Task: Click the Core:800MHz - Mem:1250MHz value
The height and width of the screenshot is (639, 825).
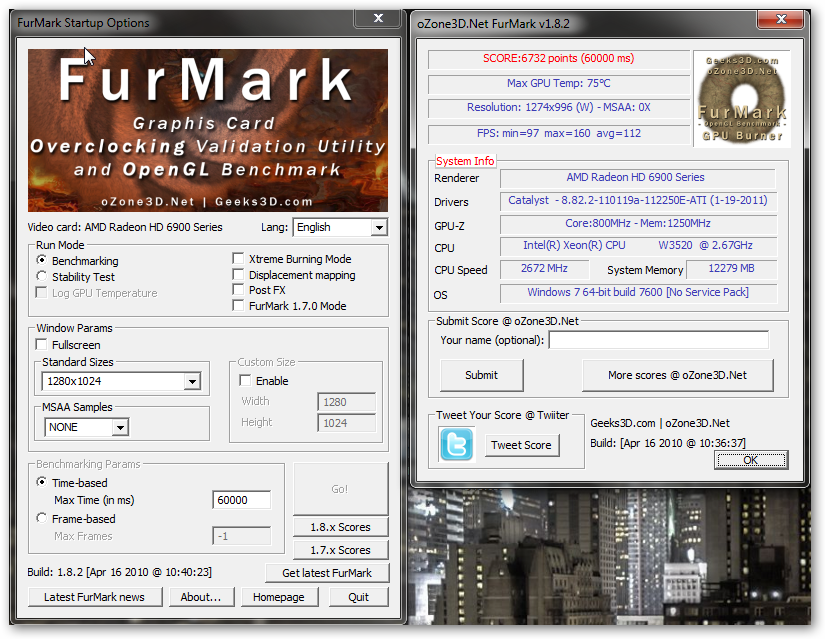Action: (x=638, y=223)
